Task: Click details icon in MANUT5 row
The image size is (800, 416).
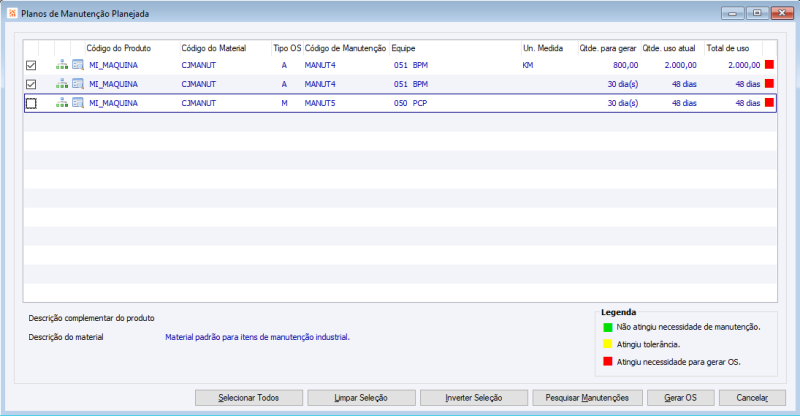Action: 78,103
